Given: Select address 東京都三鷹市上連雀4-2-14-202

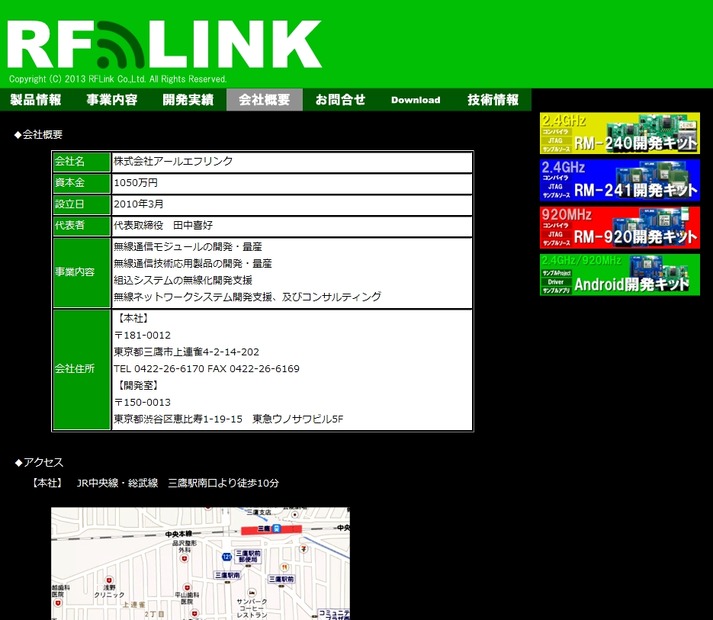Looking at the screenshot, I should point(186,352).
